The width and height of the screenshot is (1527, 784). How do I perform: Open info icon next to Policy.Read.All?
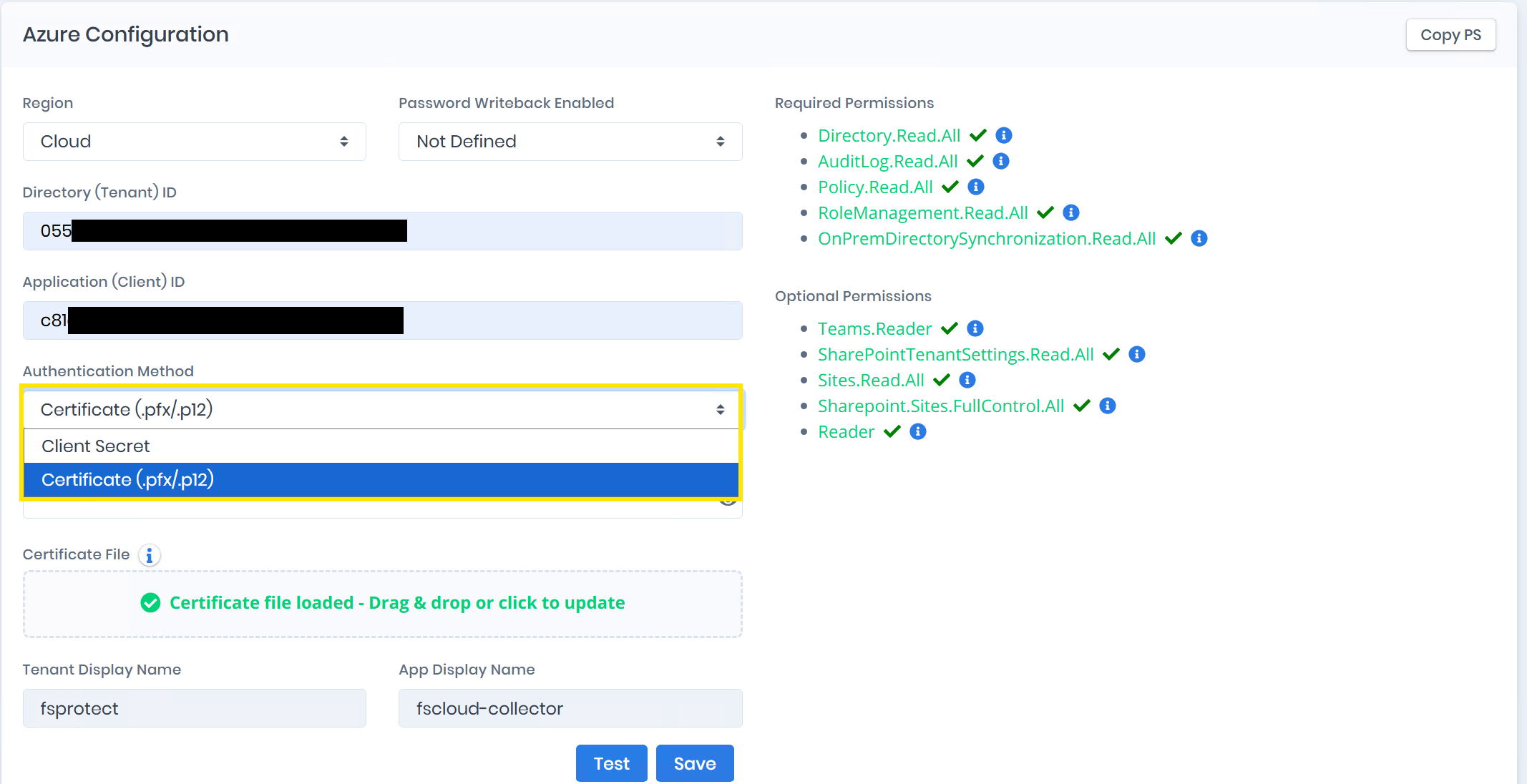[976, 187]
